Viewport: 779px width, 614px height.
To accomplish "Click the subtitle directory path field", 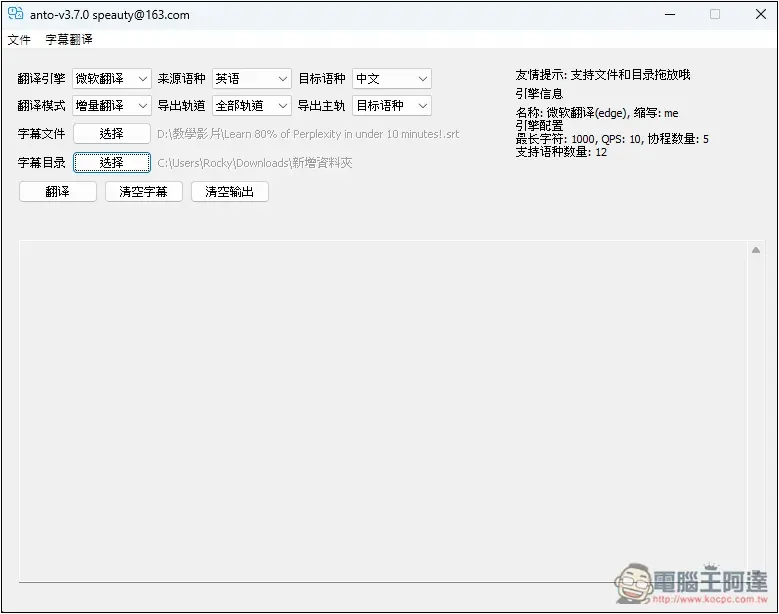I will click(x=255, y=163).
